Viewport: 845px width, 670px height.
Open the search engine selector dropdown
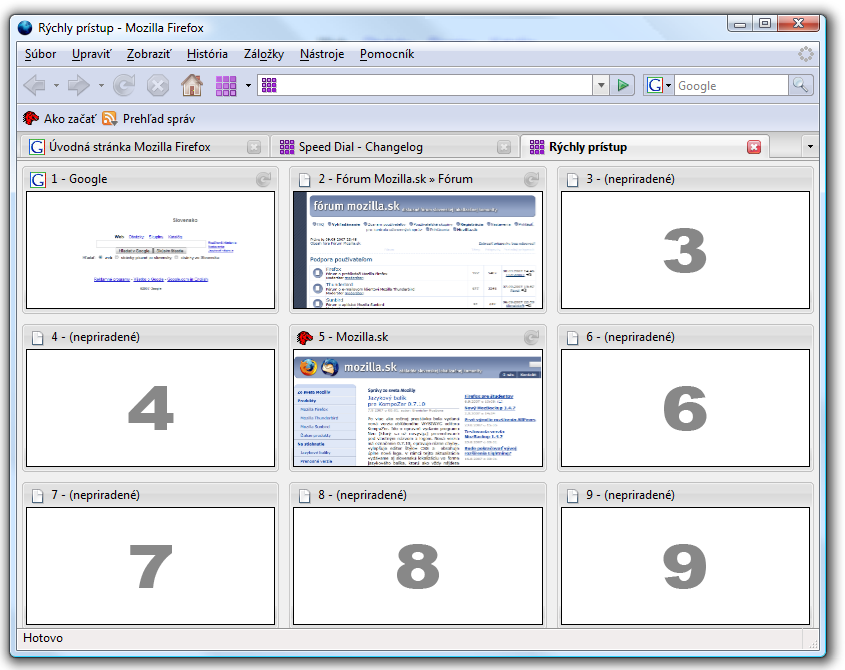coord(668,85)
